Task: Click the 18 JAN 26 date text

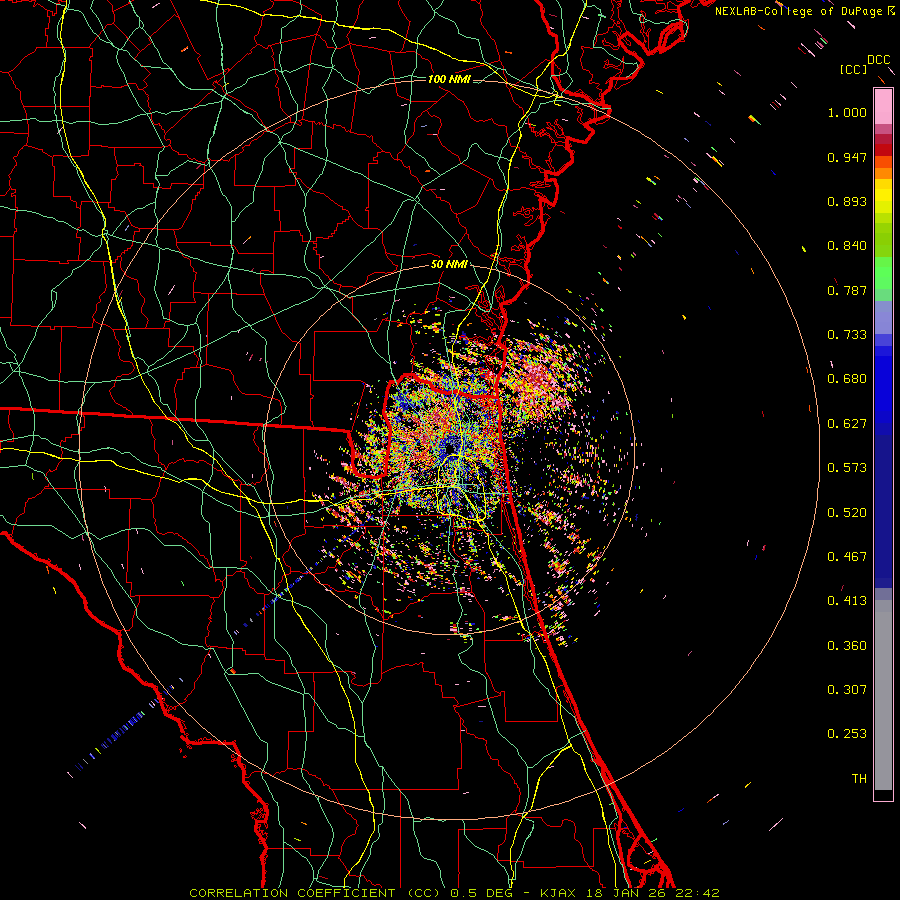Action: point(625,893)
